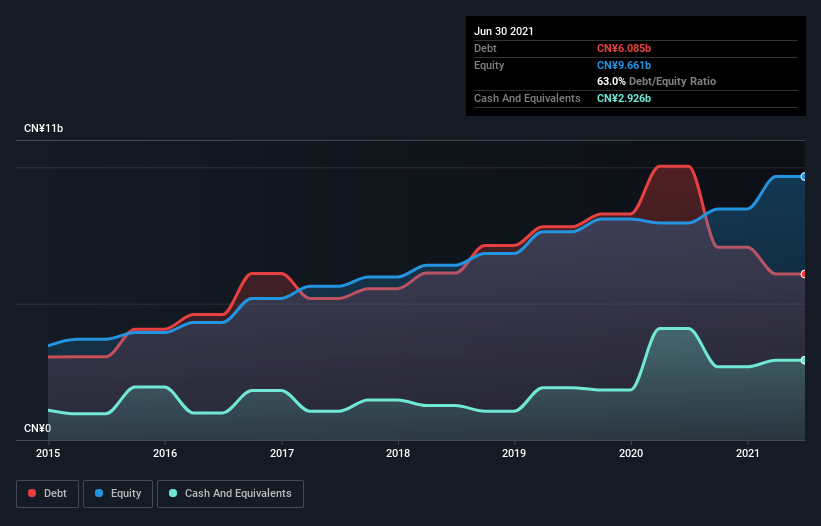Click the Debt label in tooltip

click(x=485, y=48)
